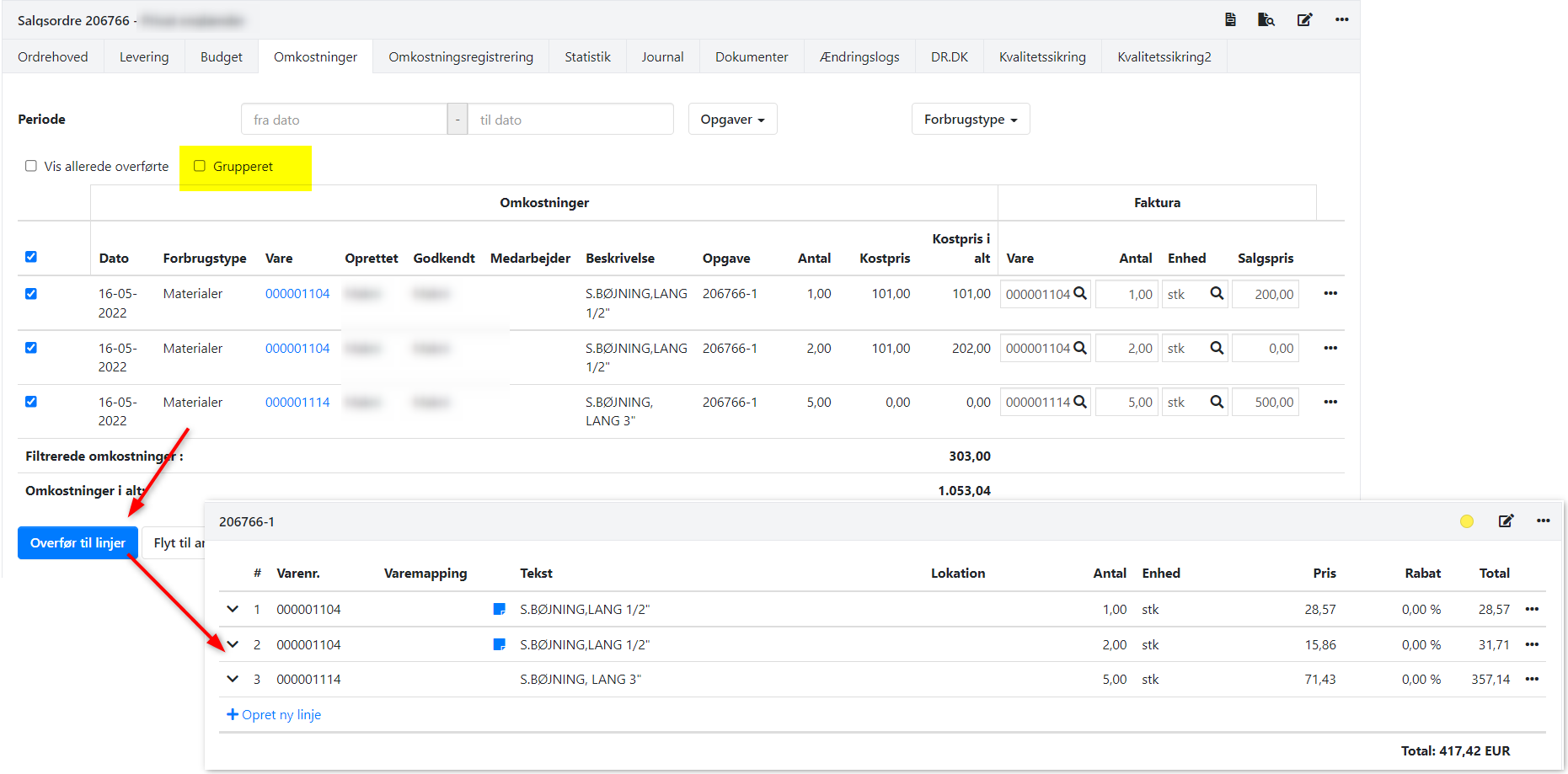Click Opret ny linje link

(x=274, y=714)
